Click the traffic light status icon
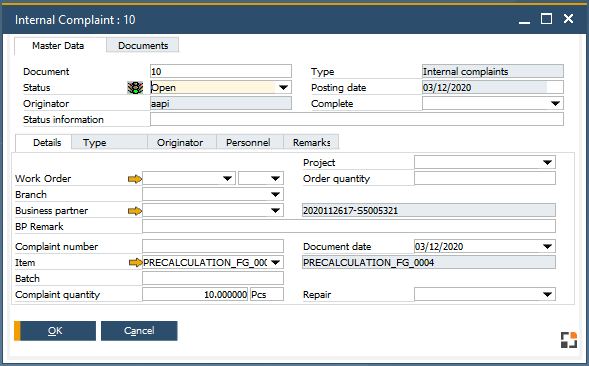 (x=135, y=88)
